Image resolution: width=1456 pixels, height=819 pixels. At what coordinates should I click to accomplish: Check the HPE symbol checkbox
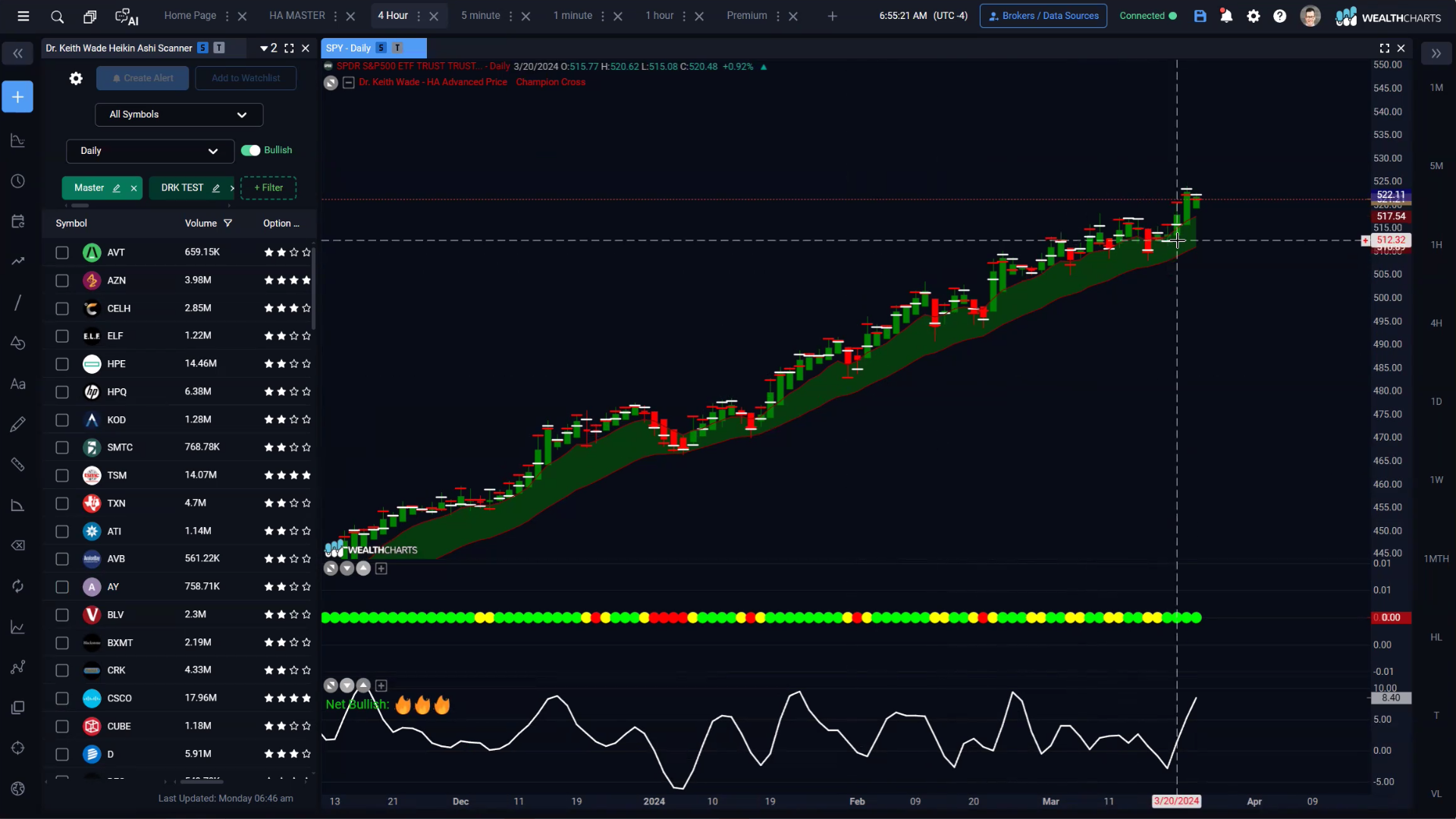pyautogui.click(x=62, y=364)
